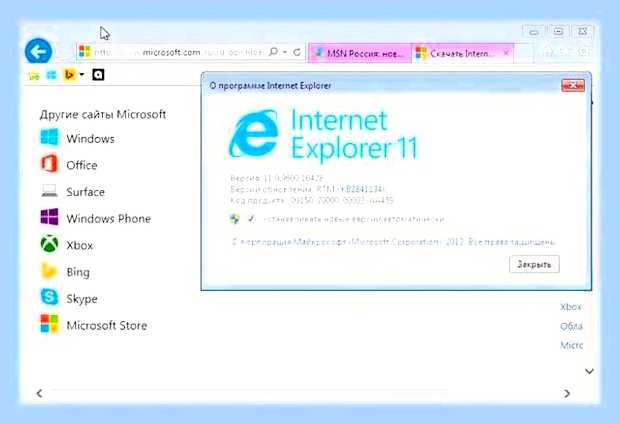Open the KB update version link
The width and height of the screenshot is (620, 424).
(363, 189)
